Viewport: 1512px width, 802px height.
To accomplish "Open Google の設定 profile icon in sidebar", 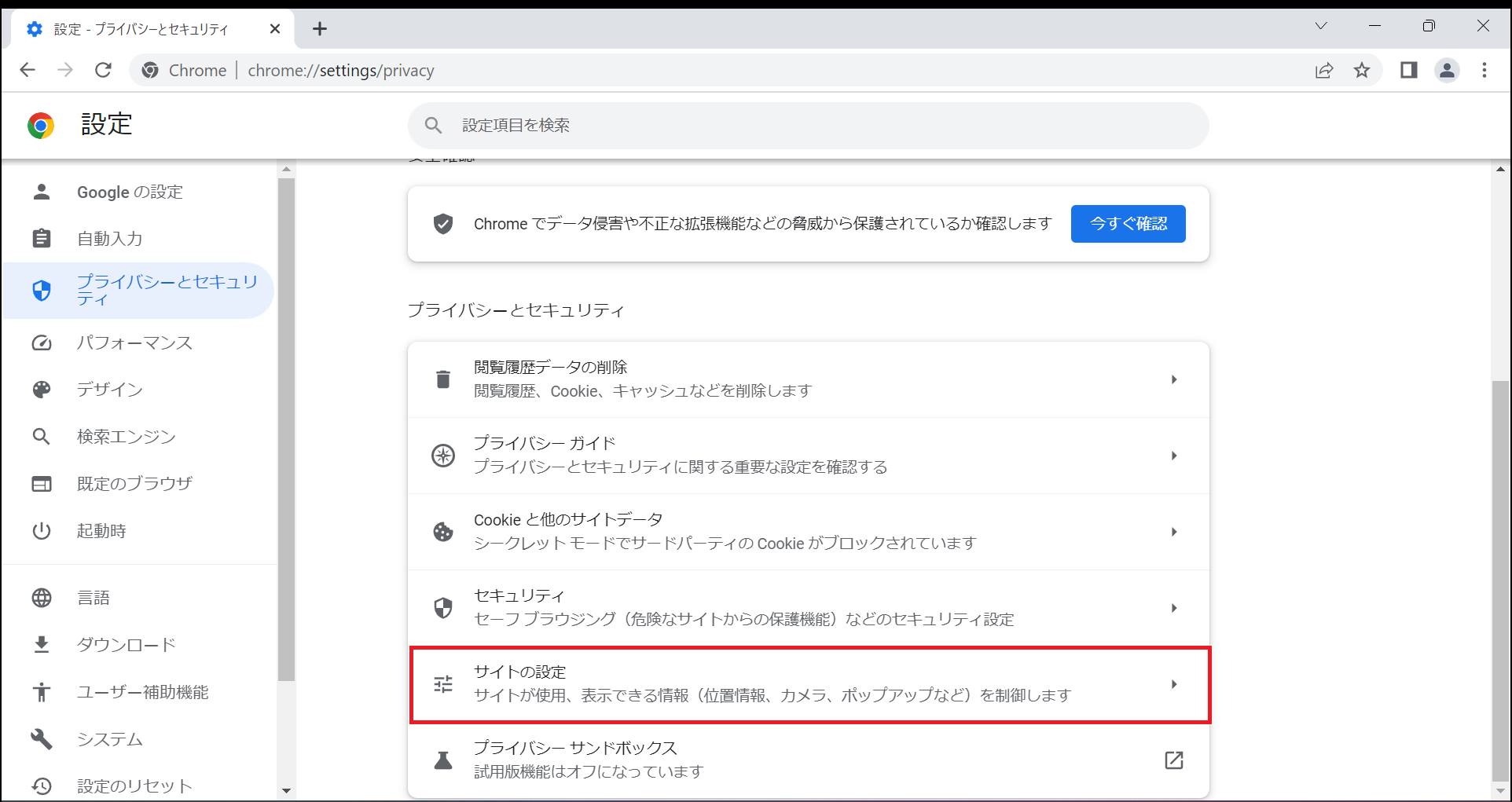I will [41, 192].
